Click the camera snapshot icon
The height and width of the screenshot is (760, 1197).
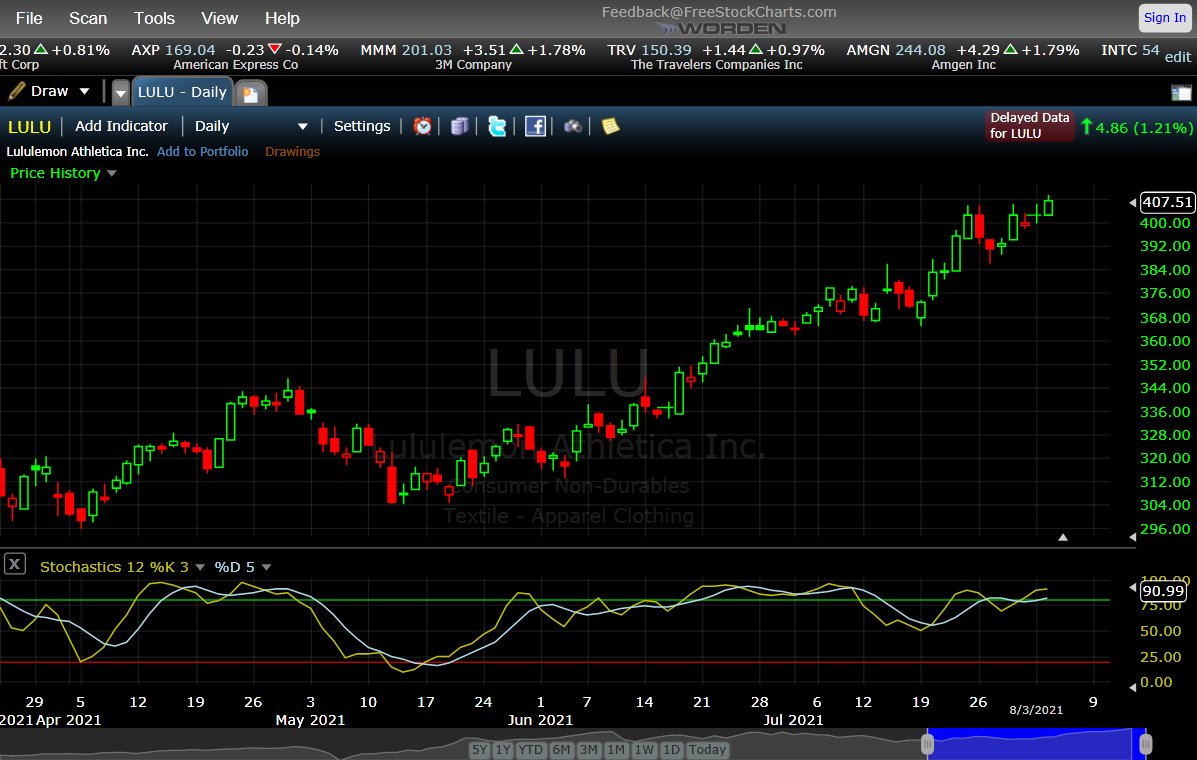point(573,126)
